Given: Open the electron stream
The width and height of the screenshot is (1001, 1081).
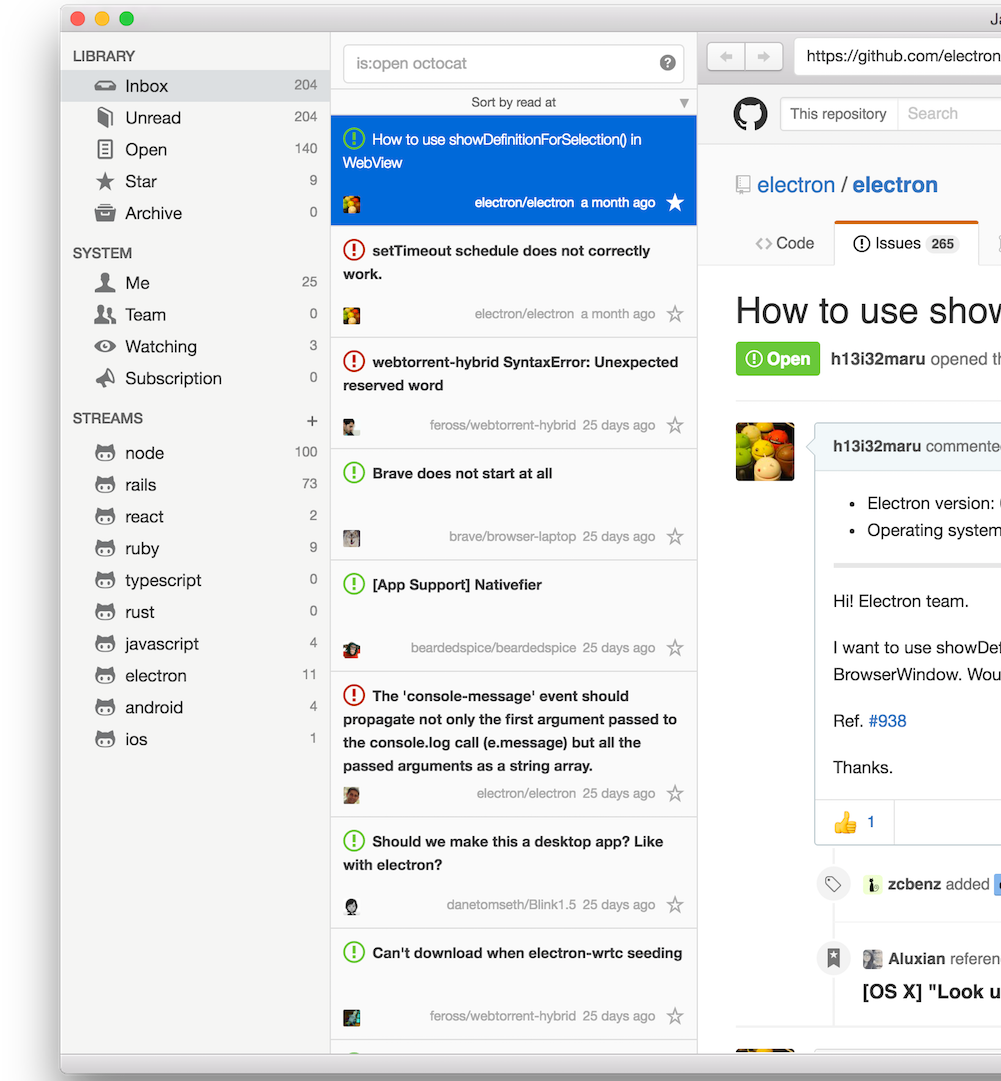Looking at the screenshot, I should pyautogui.click(x=195, y=675).
